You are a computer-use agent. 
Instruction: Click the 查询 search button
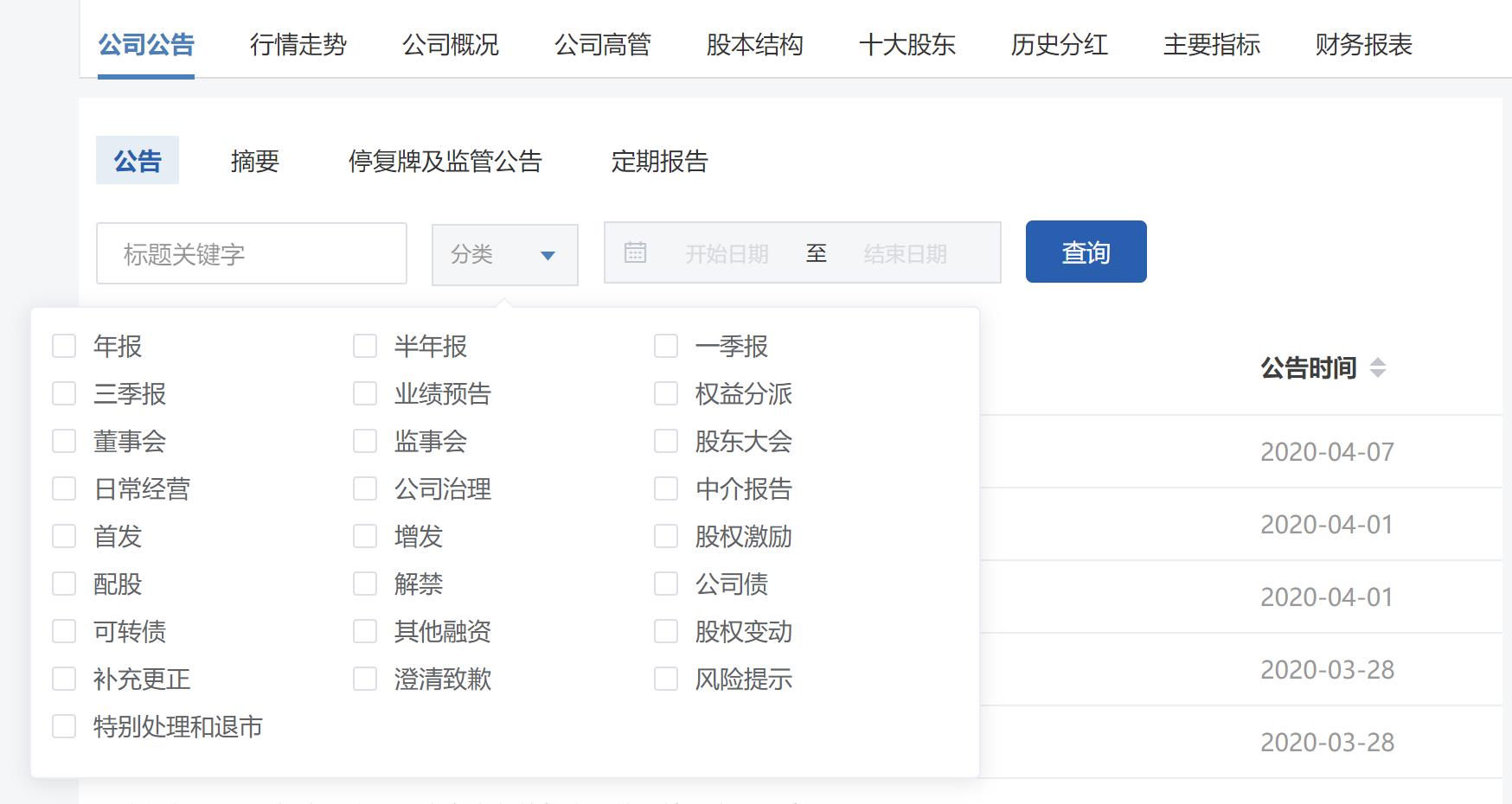coord(1086,252)
